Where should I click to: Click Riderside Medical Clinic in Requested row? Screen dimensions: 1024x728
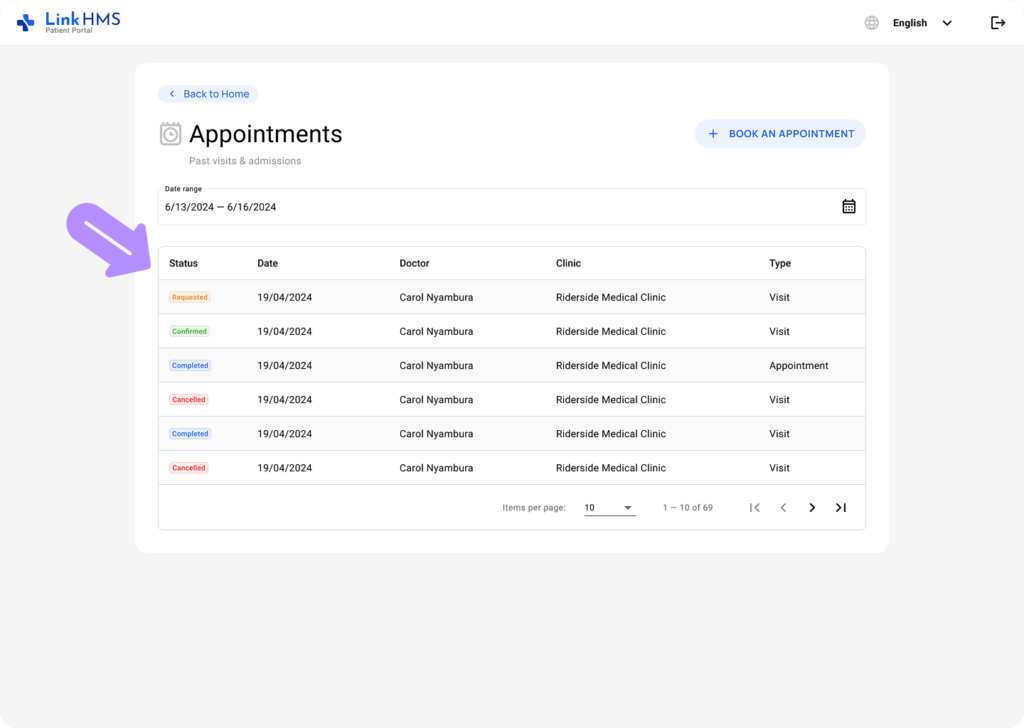click(611, 297)
